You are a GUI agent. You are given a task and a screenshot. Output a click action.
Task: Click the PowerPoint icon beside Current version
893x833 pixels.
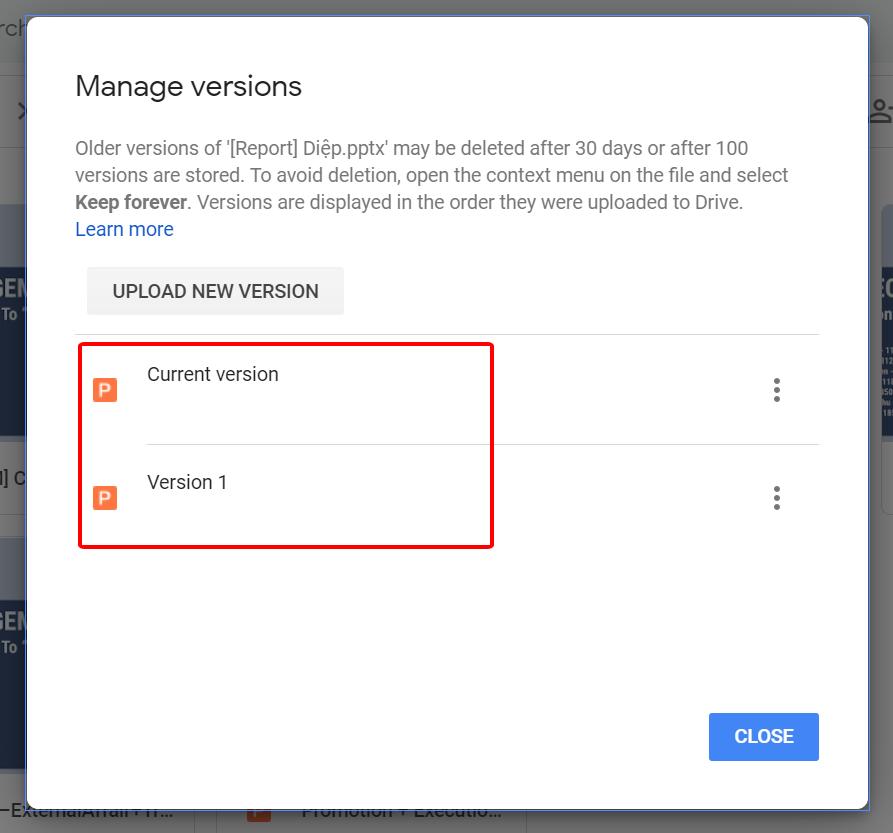(x=105, y=390)
